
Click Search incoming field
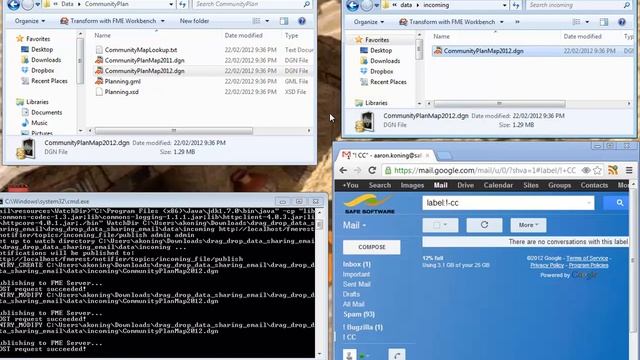pyautogui.click(x=576, y=5)
